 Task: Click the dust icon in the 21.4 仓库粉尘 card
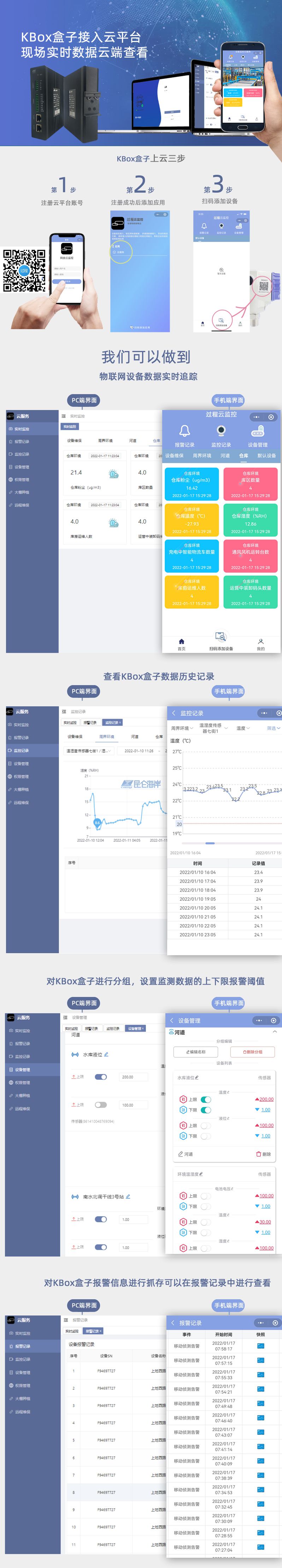[113, 474]
